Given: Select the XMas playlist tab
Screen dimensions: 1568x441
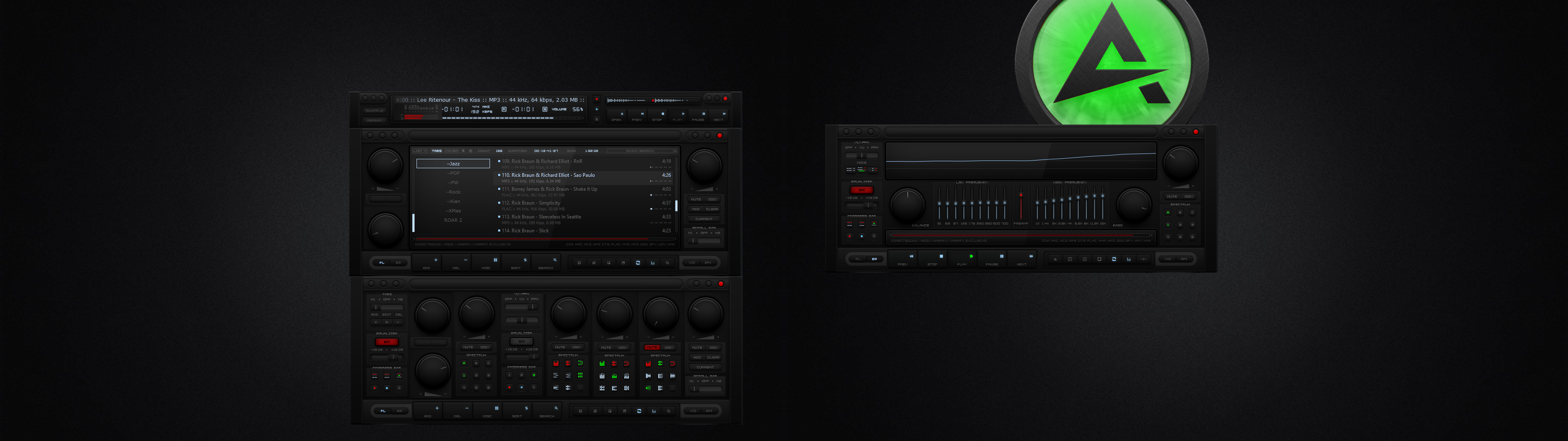Looking at the screenshot, I should click(x=454, y=211).
